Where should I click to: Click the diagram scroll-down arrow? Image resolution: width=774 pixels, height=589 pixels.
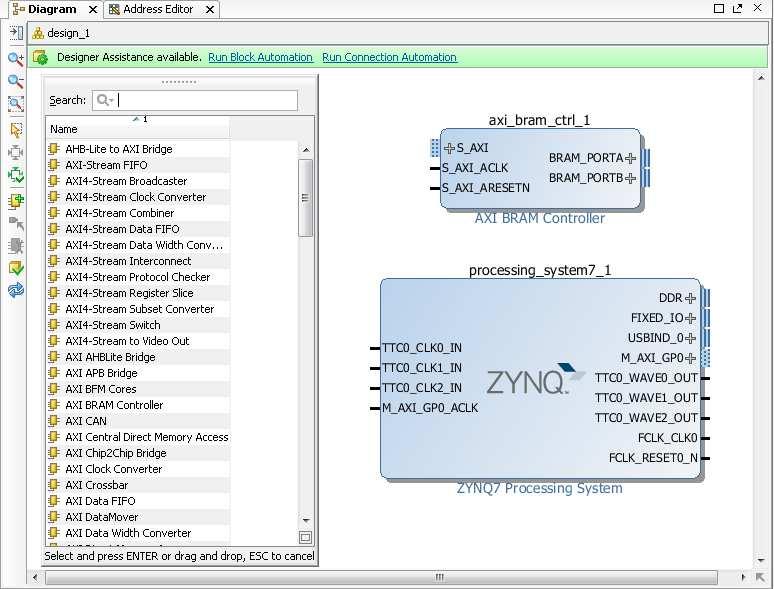(x=761, y=560)
